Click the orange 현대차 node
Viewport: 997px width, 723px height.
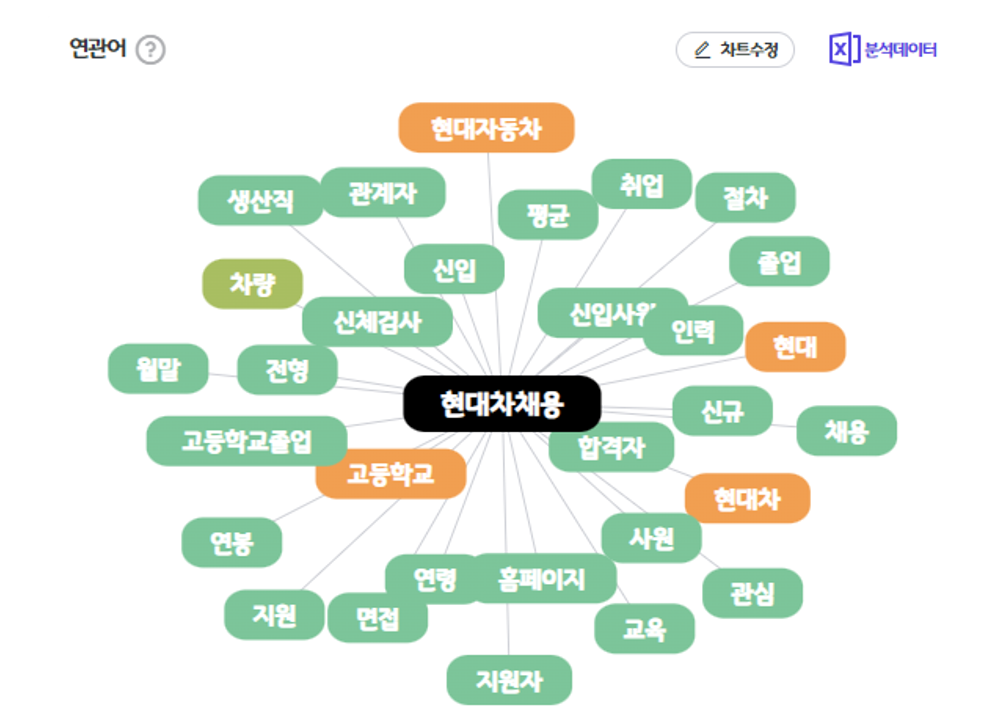(747, 498)
